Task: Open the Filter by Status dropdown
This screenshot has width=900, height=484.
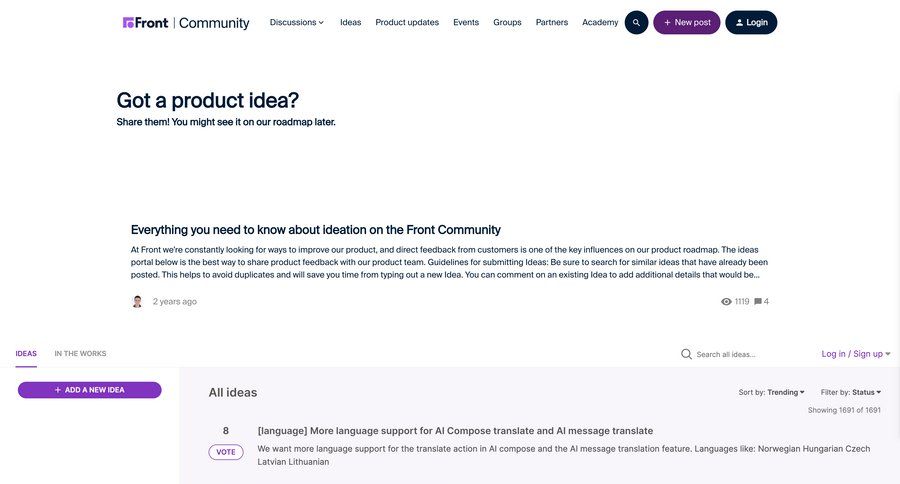Action: (851, 392)
